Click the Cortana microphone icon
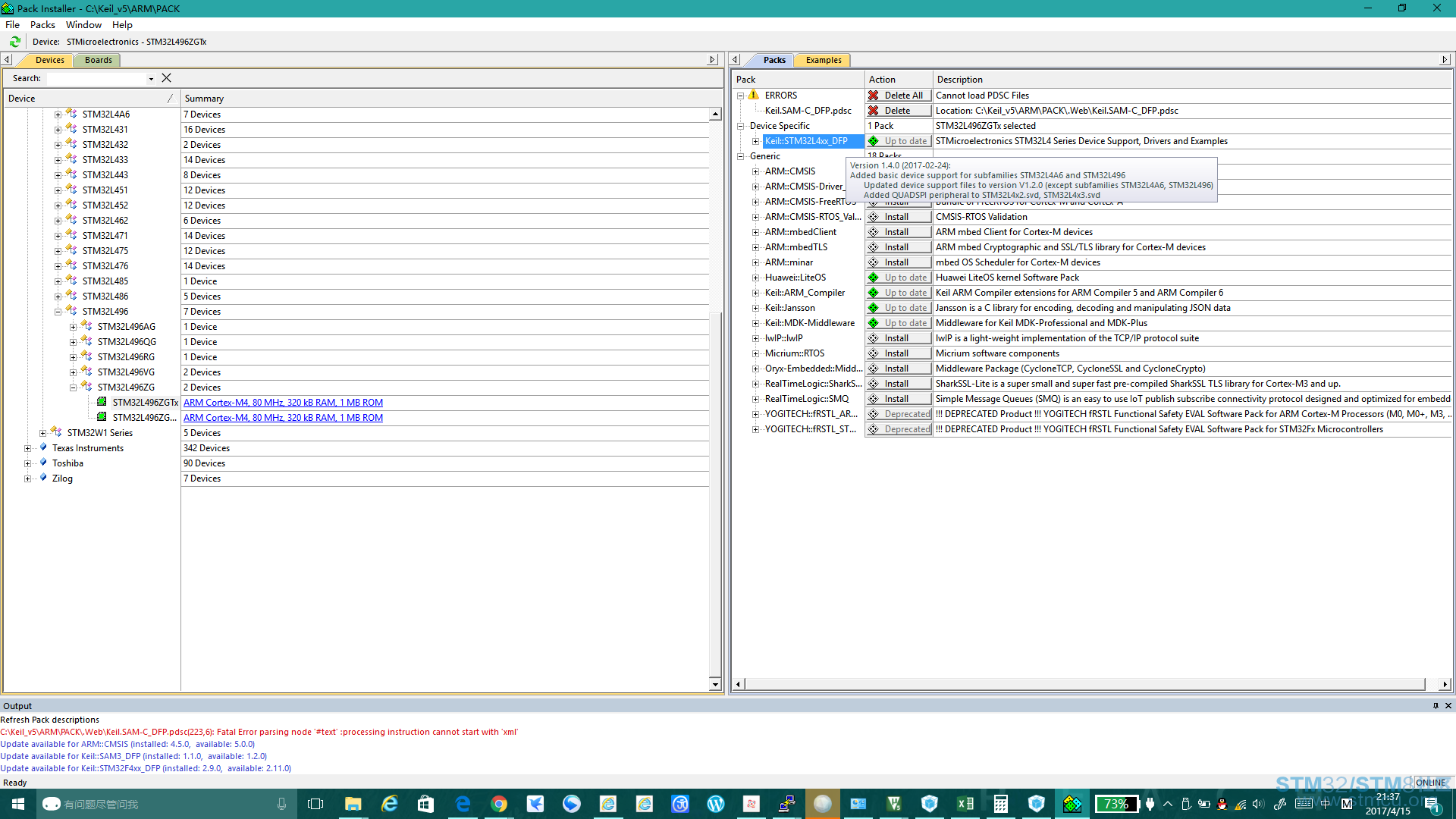 281,804
